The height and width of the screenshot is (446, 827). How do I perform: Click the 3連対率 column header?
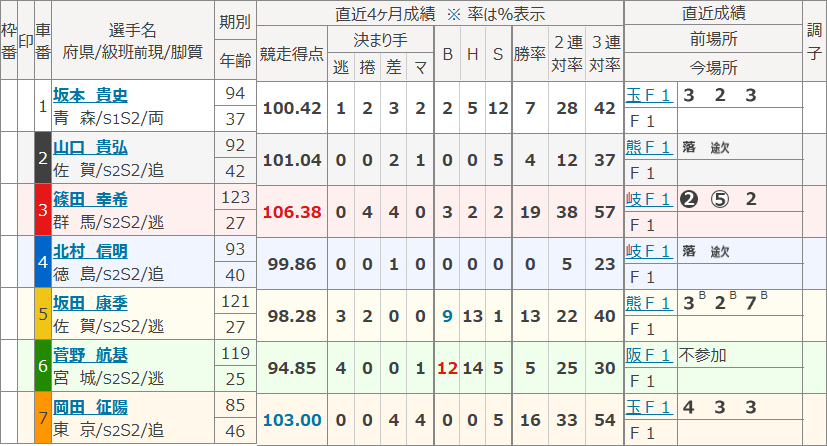[604, 53]
